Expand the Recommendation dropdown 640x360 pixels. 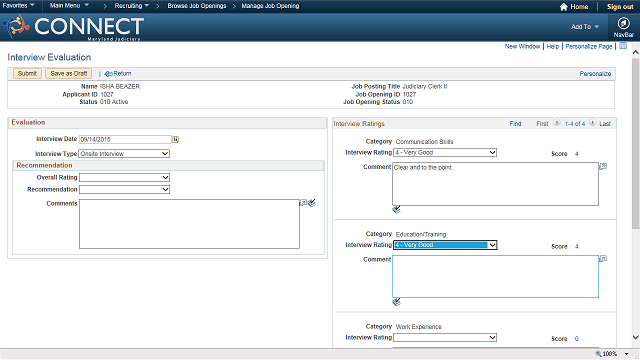click(x=165, y=189)
